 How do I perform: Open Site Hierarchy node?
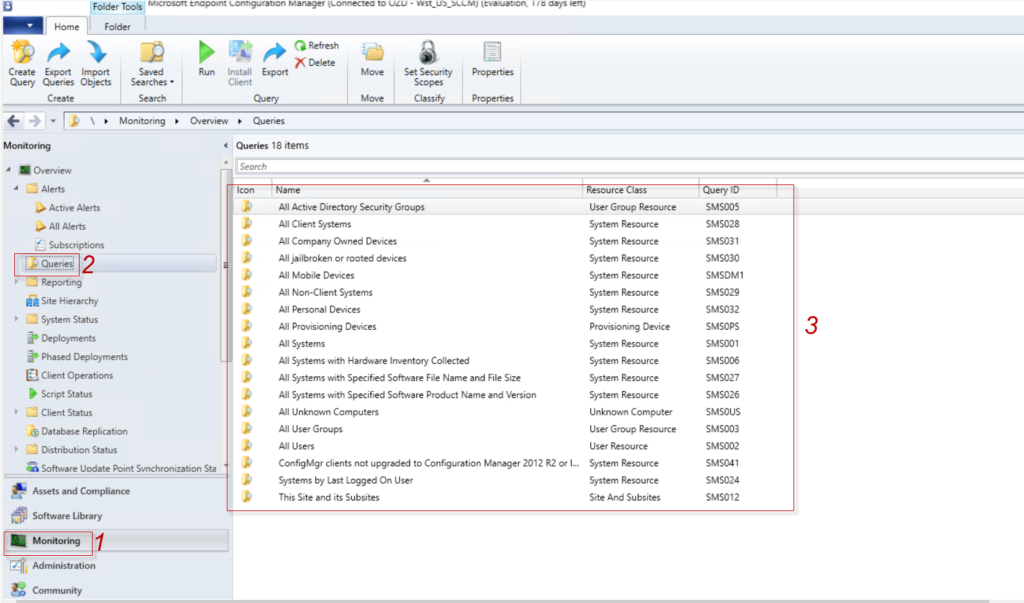[x=69, y=301]
